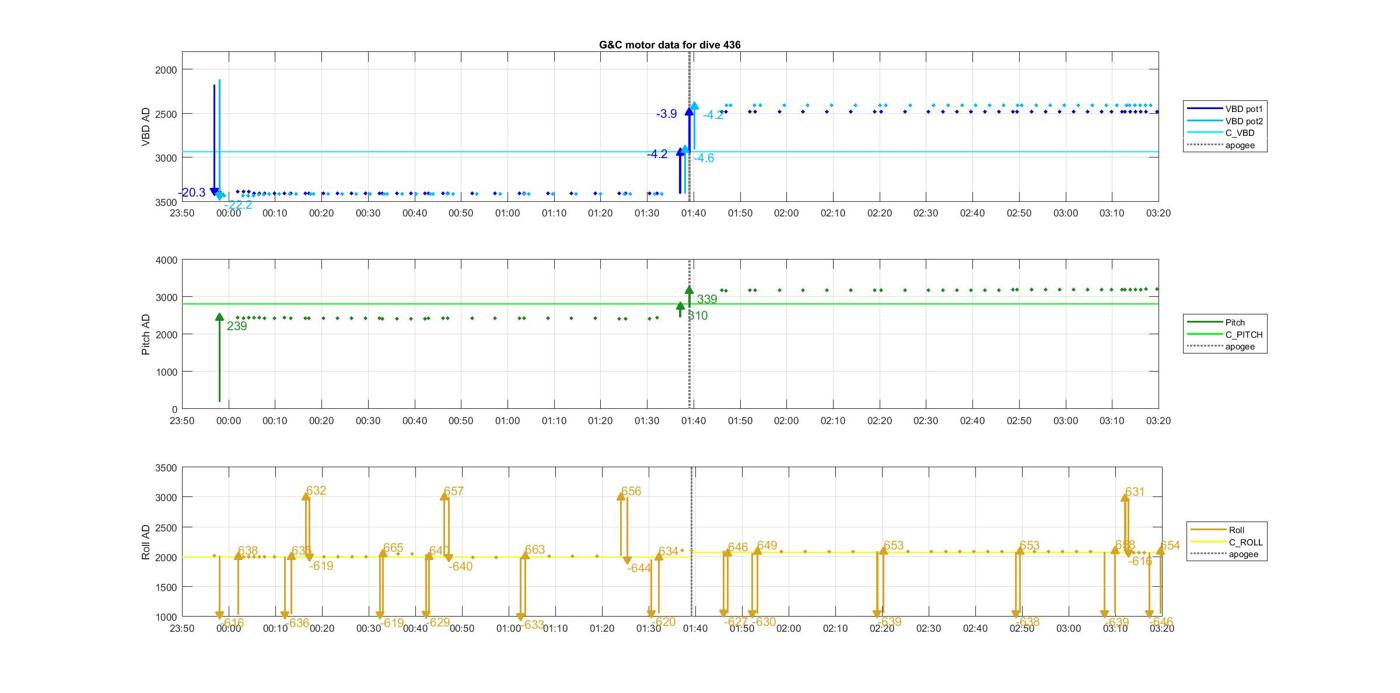This screenshot has height=693, width=1400.
Task: Click the title 'G&C motor data for dive 436'
Action: click(x=669, y=45)
